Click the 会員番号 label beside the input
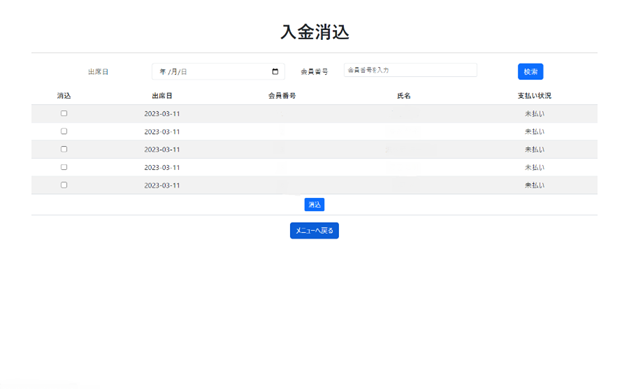624x389 pixels. (x=314, y=72)
